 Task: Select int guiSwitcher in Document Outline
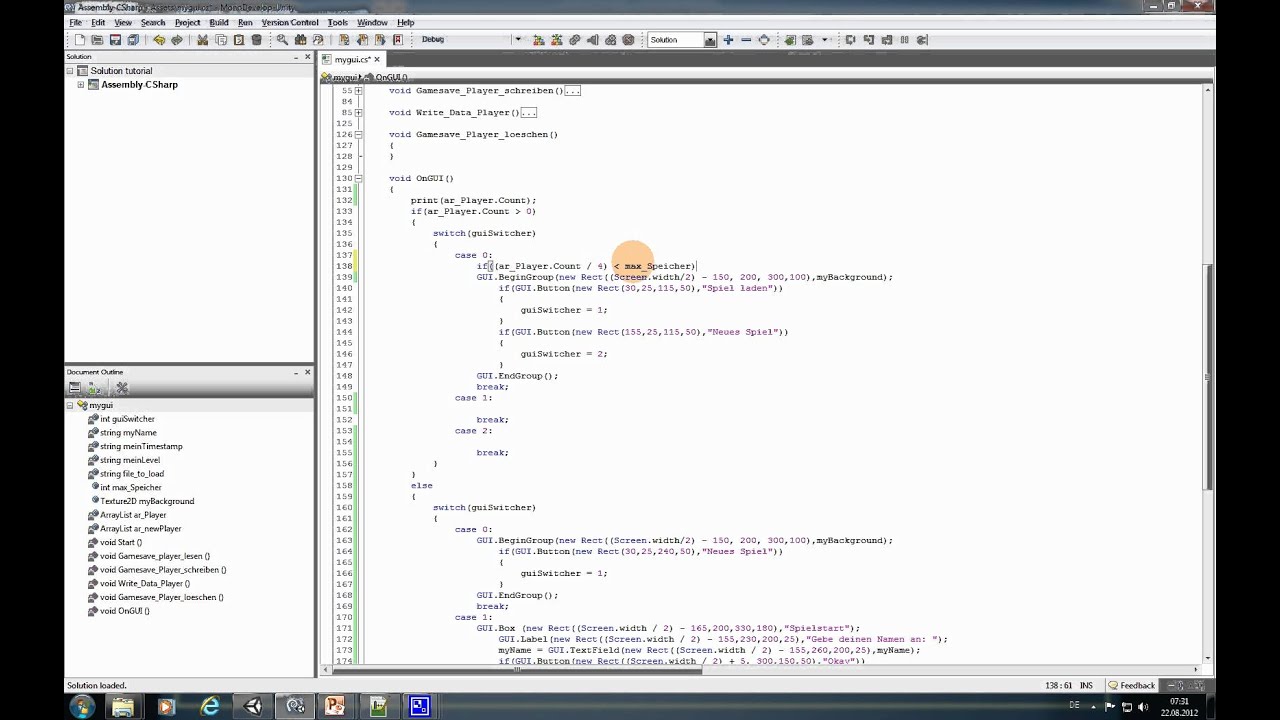[x=127, y=419]
